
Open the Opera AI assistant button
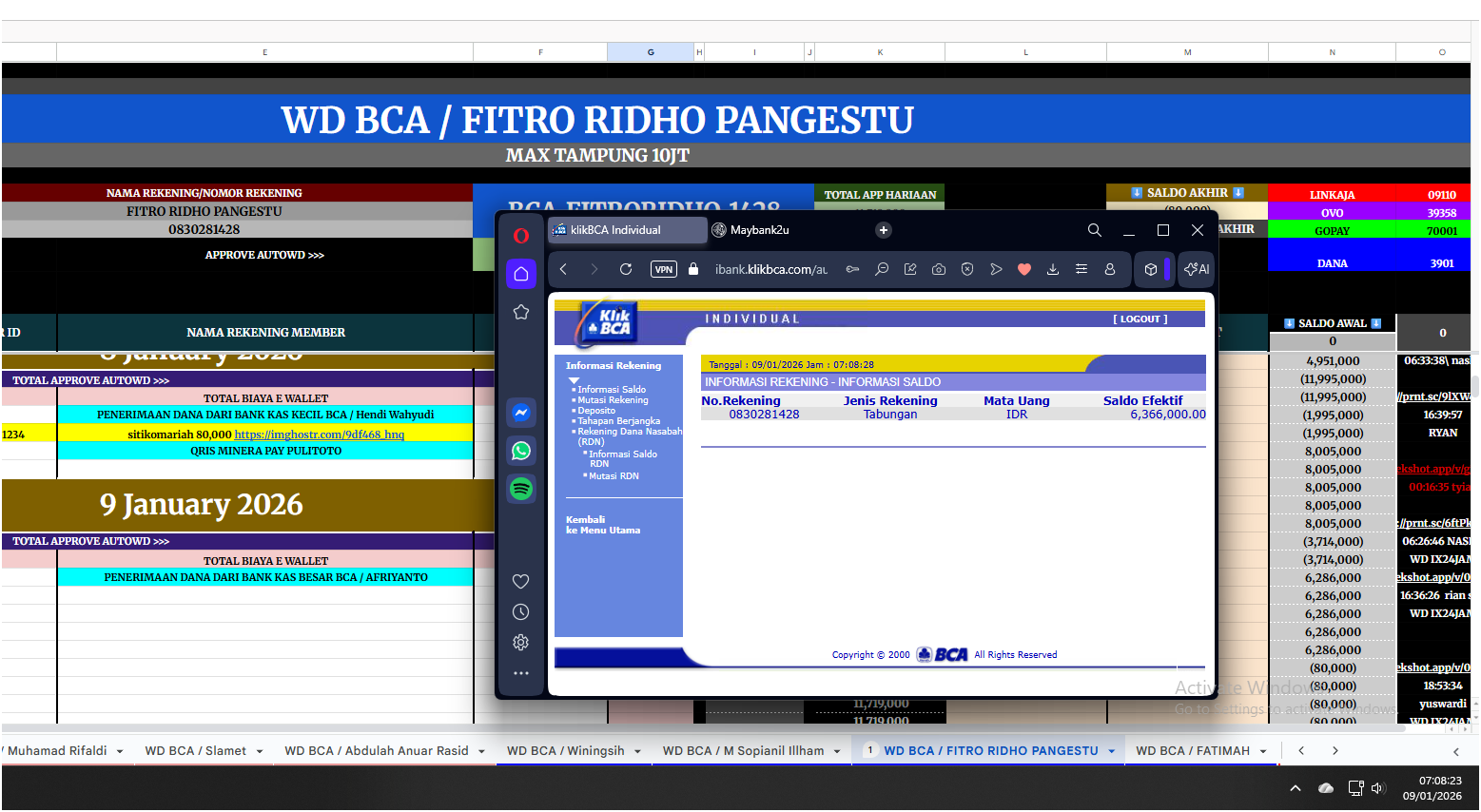(1197, 269)
